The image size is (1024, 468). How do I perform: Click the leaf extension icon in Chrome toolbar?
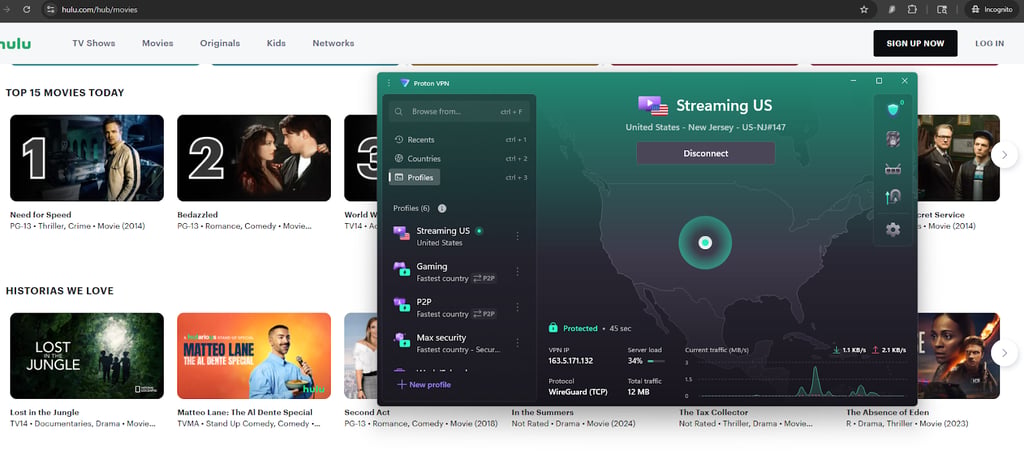(x=891, y=9)
